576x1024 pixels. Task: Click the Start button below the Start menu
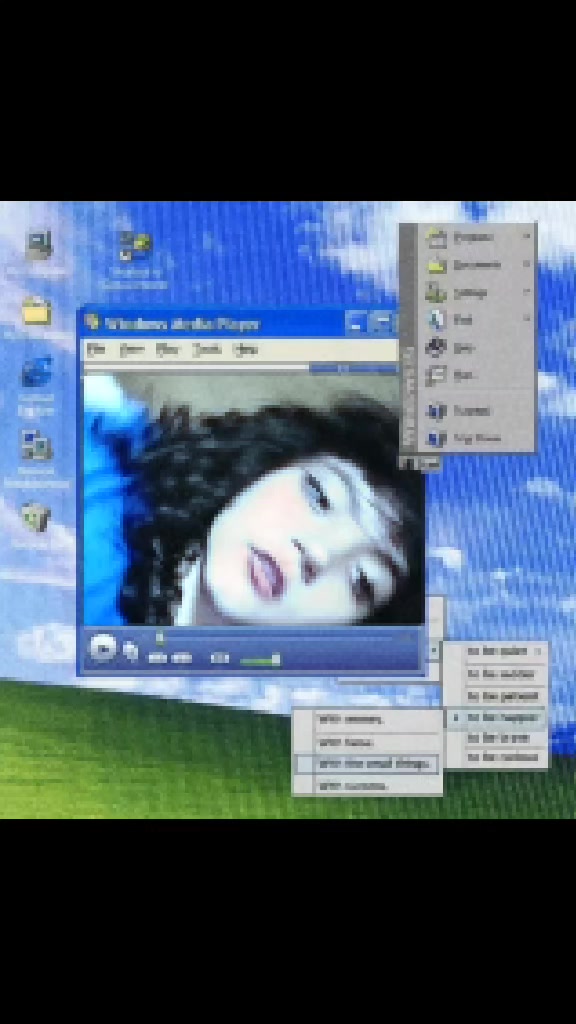click(421, 463)
